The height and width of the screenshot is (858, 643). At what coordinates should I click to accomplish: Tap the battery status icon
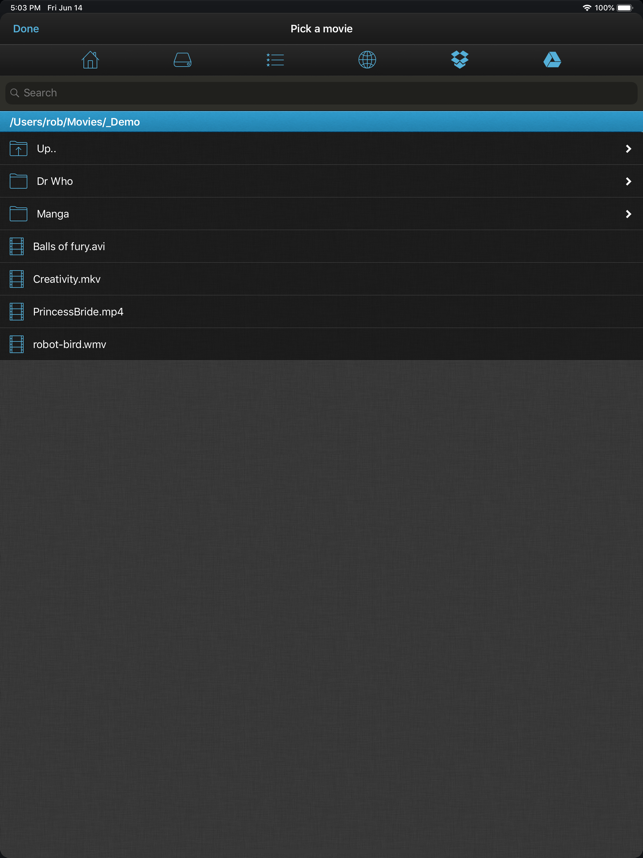click(x=624, y=8)
